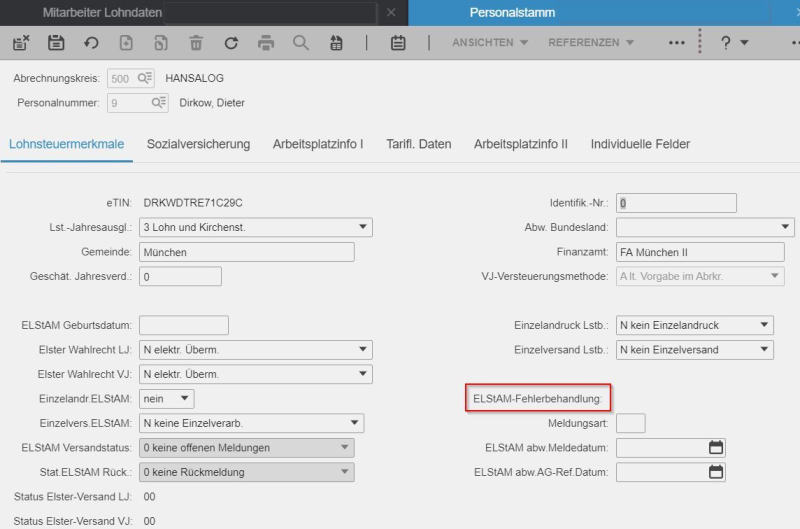Click the undo arrow icon
The height and width of the screenshot is (529, 800).
91,43
